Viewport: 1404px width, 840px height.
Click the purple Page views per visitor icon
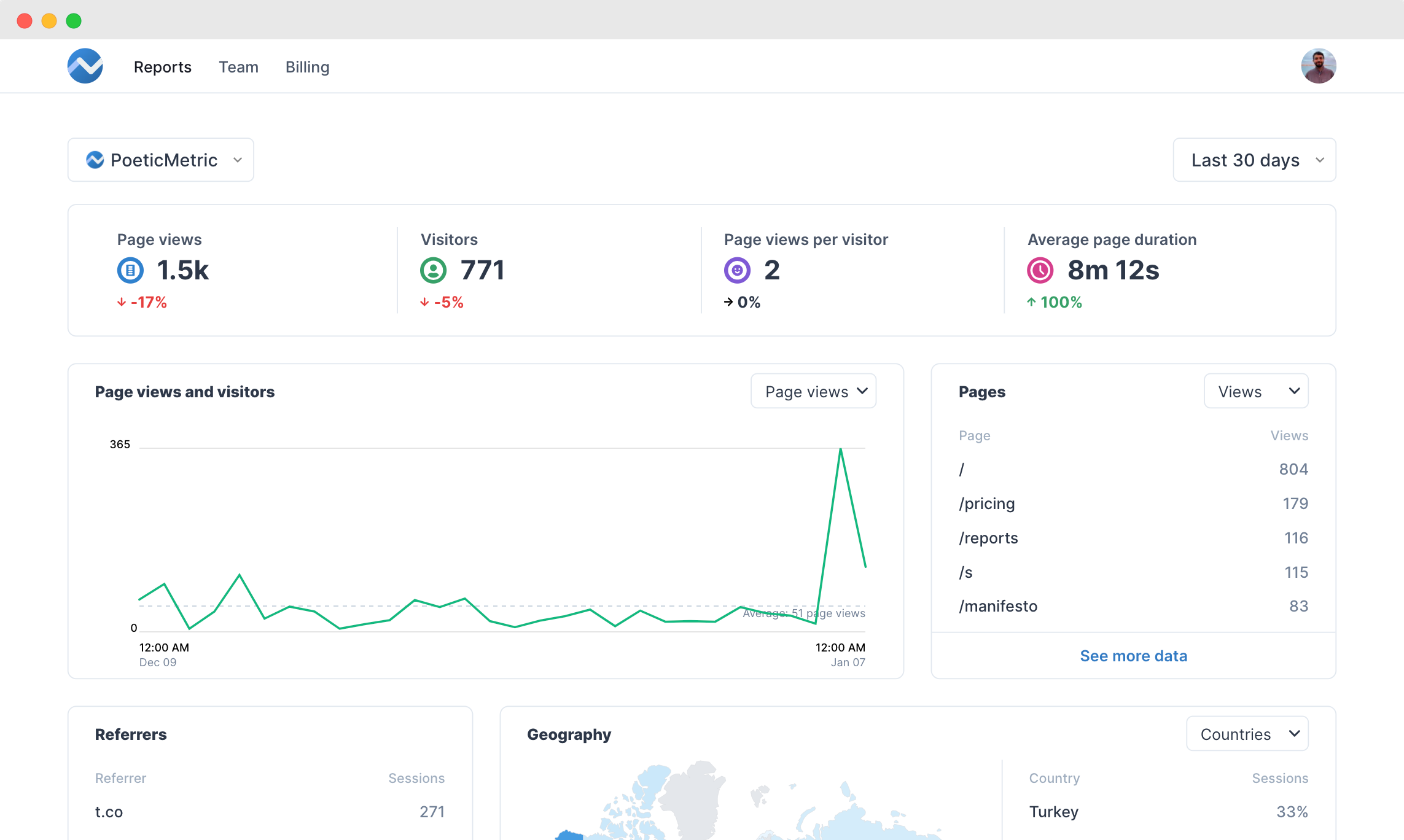point(736,270)
